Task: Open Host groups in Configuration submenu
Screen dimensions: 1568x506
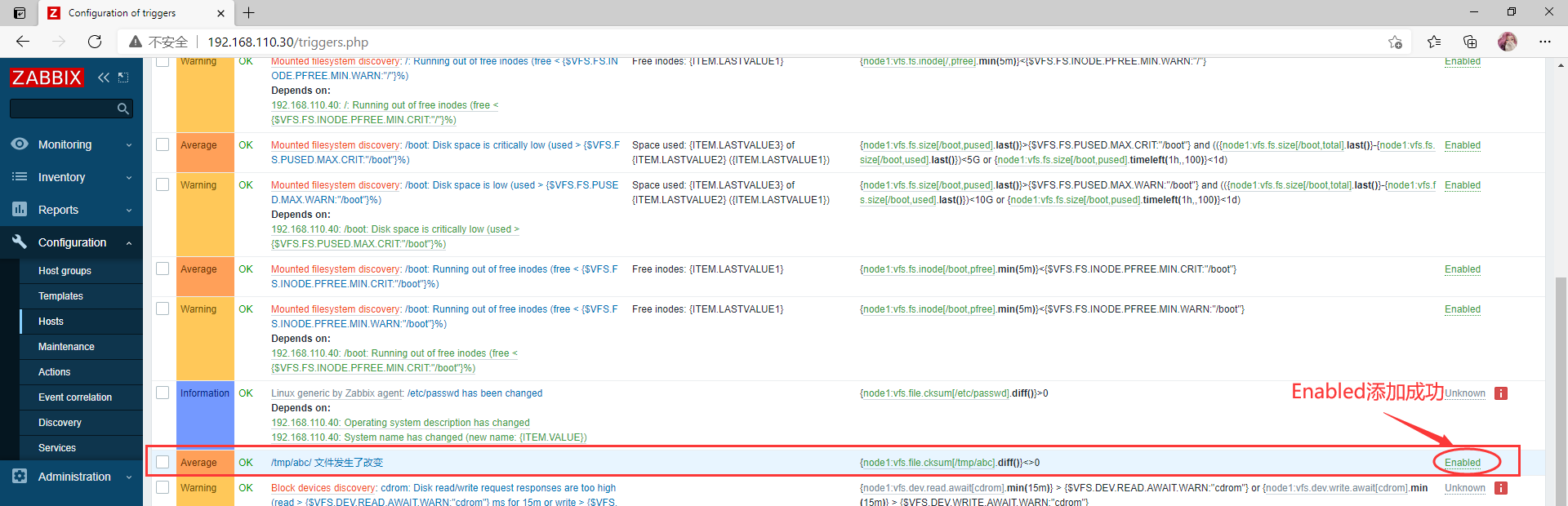Action: 65,271
